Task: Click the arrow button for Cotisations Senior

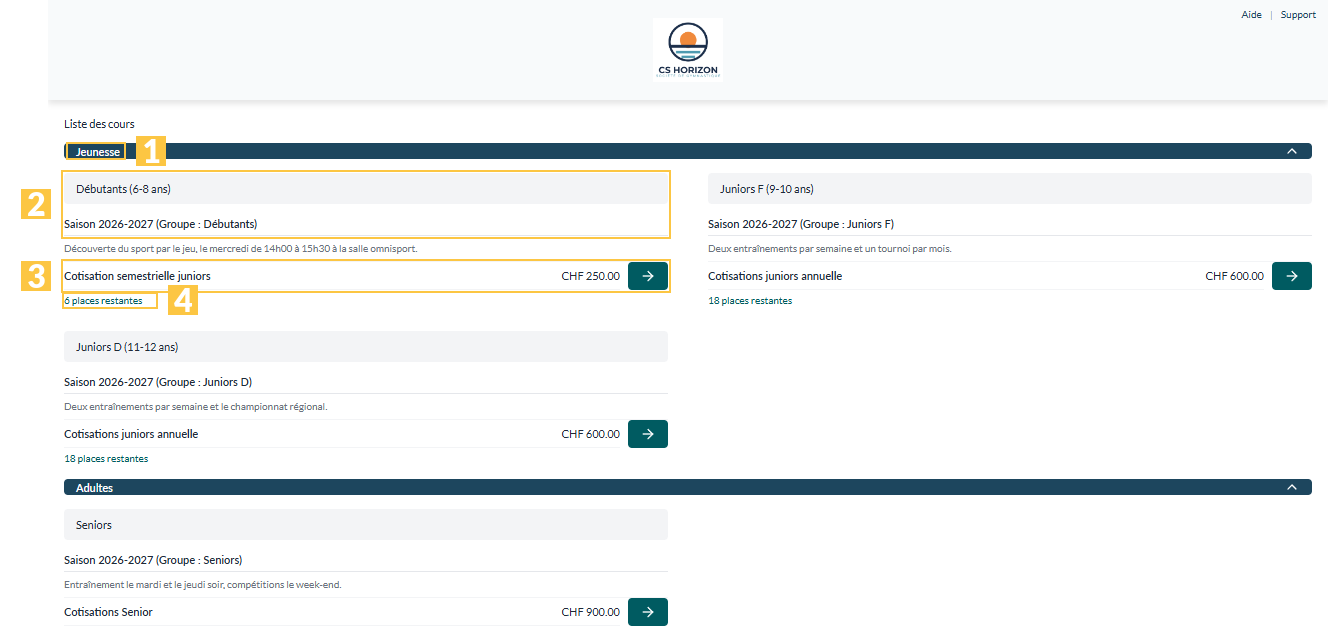Action: tap(648, 612)
